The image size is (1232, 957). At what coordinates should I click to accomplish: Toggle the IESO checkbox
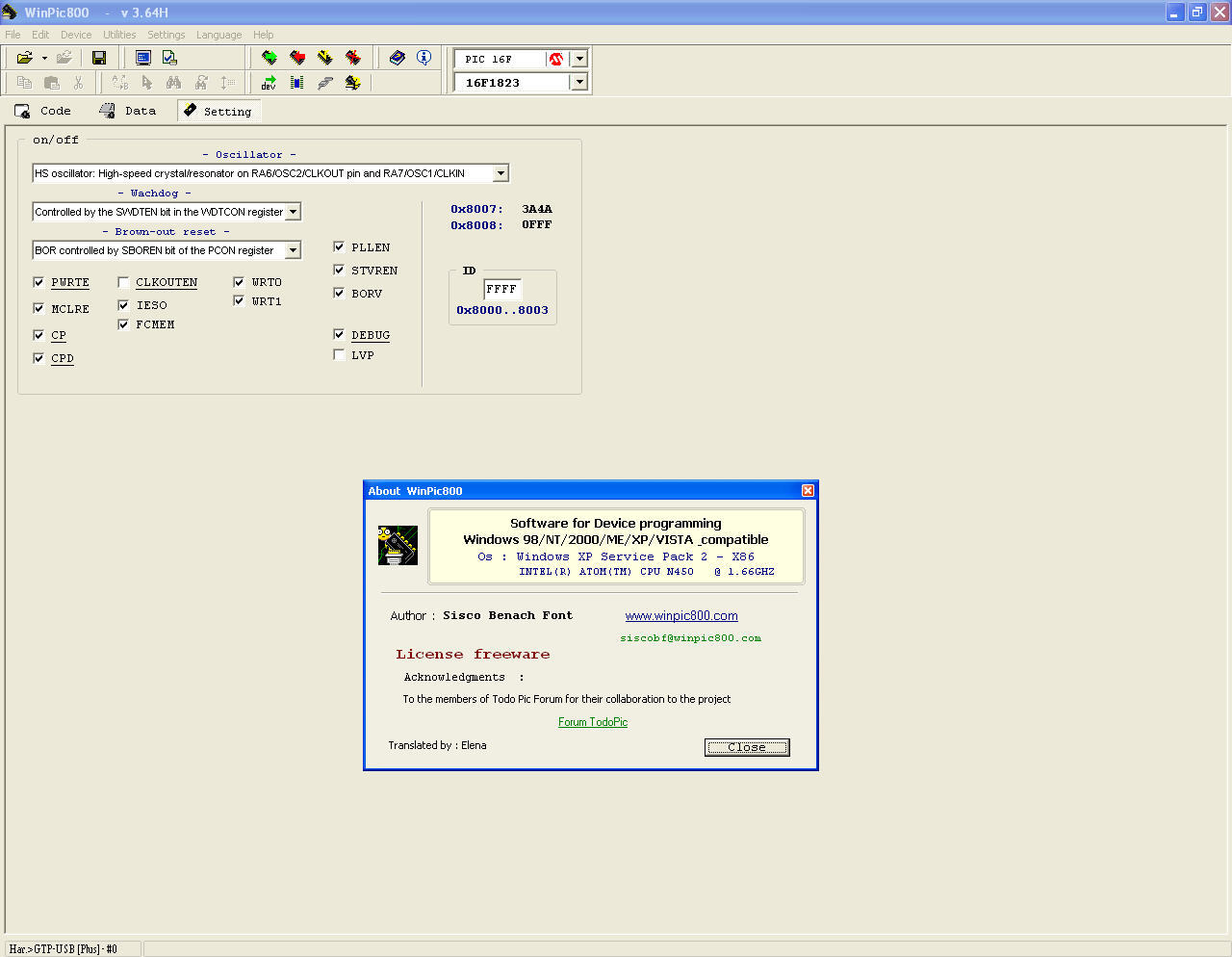pos(123,304)
